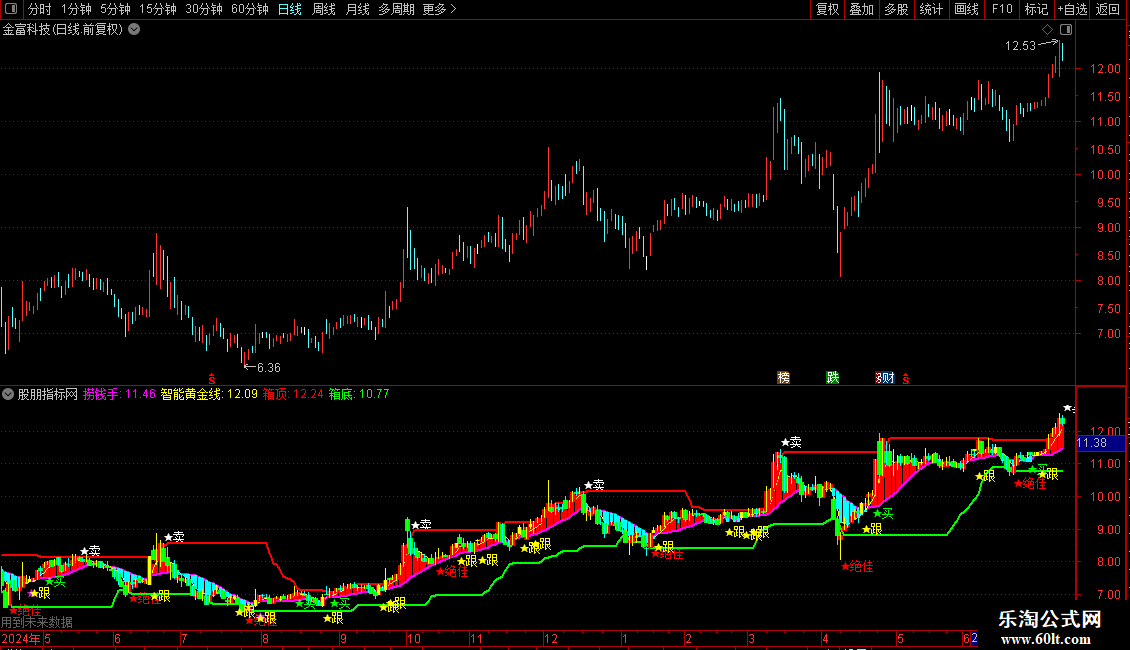
Task: Click the red ★绝佳 signal below April low
Action: click(x=857, y=566)
